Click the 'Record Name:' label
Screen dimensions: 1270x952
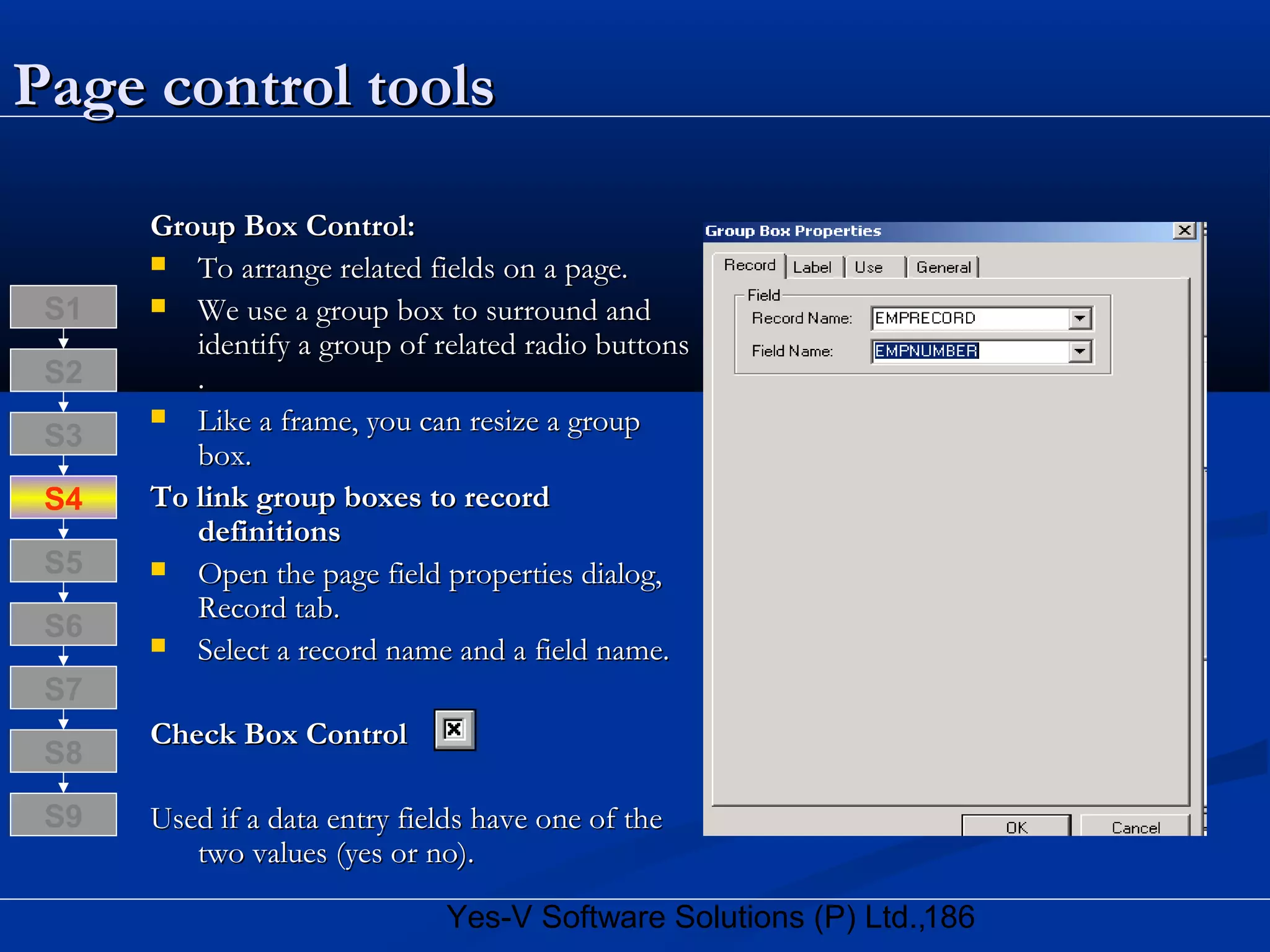tap(802, 319)
